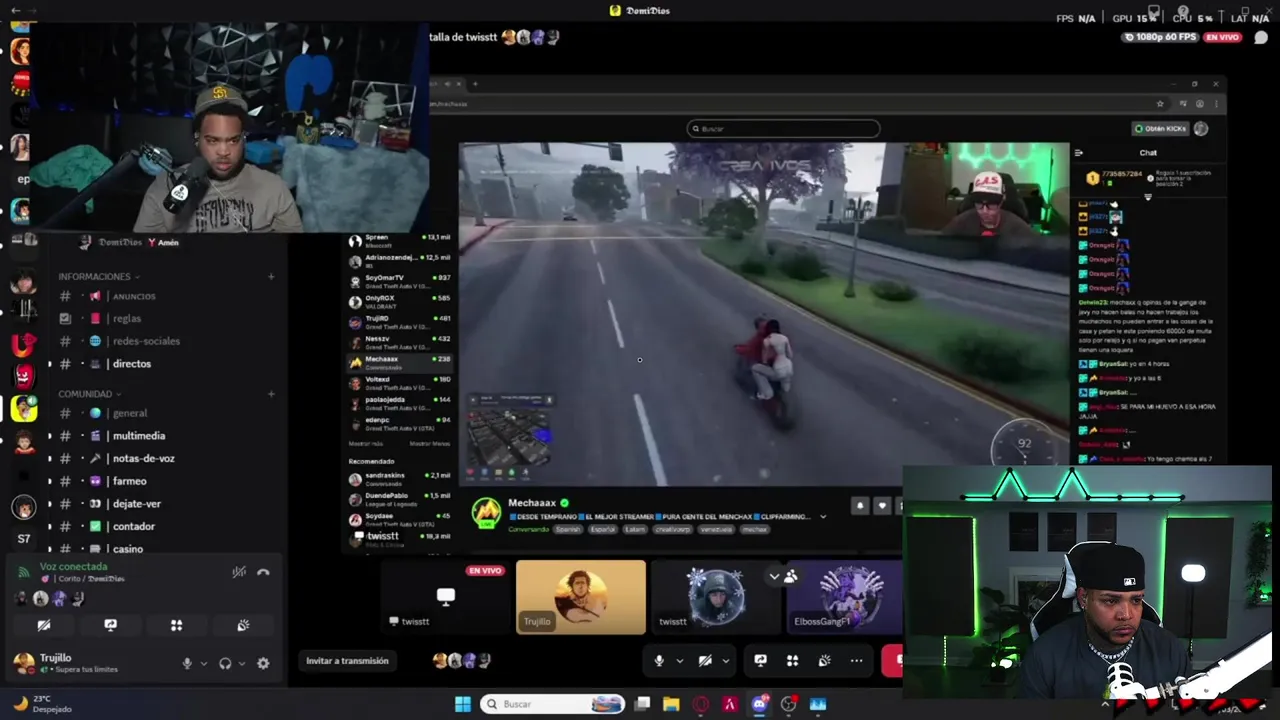
Task: Open the contador channel
Action: pos(166,526)
